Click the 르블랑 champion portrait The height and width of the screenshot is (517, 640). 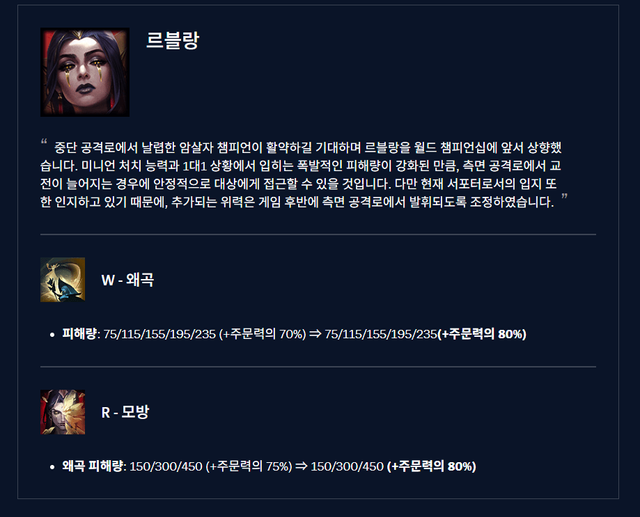click(x=85, y=72)
